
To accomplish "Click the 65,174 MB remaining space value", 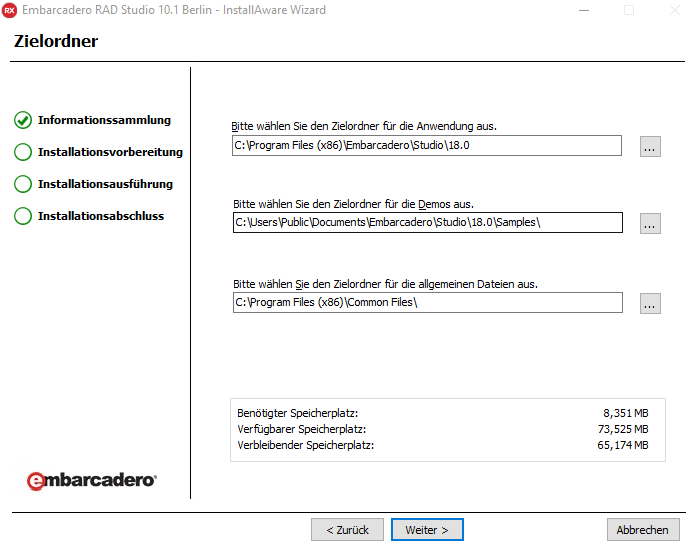I will pyautogui.click(x=623, y=445).
